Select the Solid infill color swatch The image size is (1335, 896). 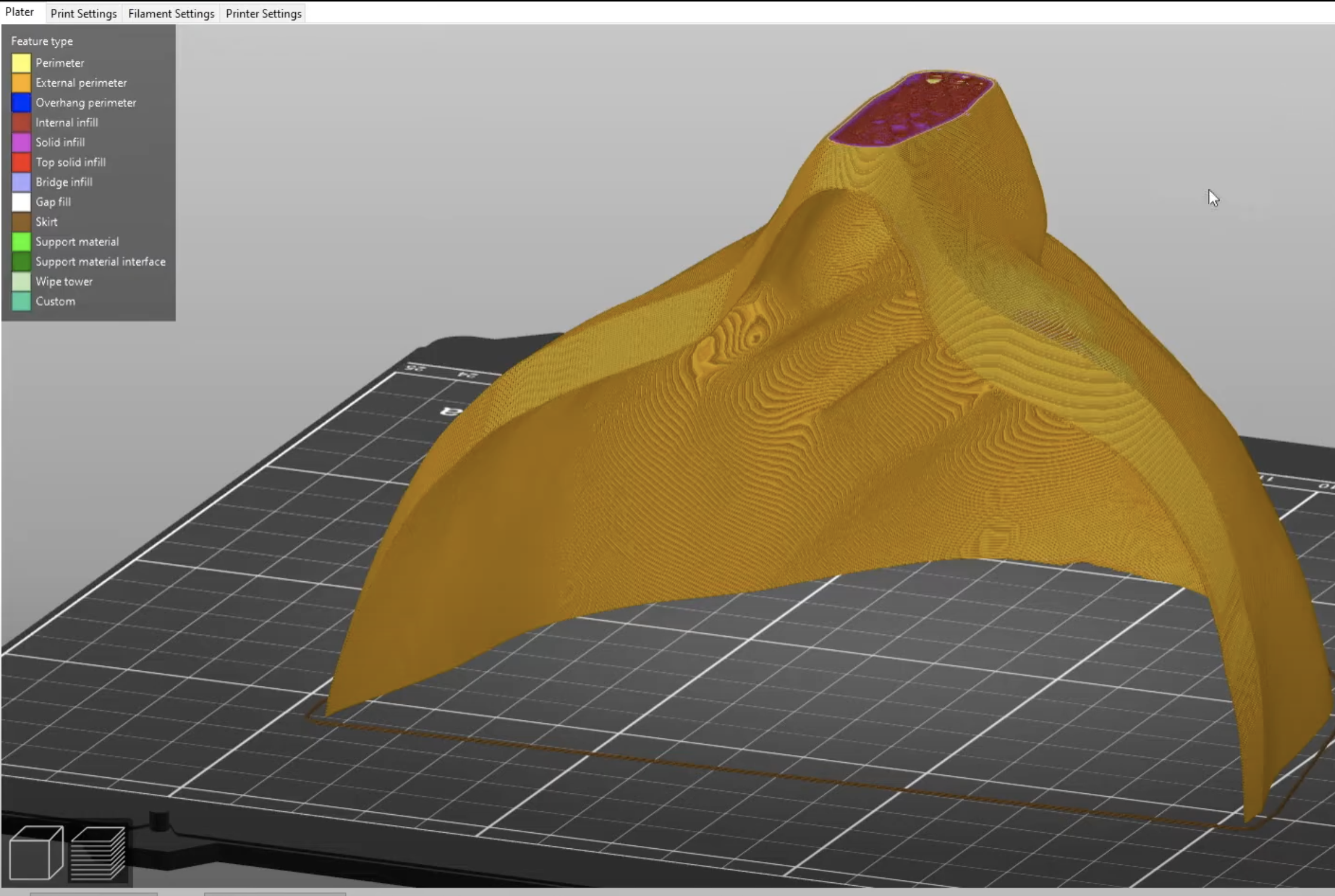(x=20, y=142)
